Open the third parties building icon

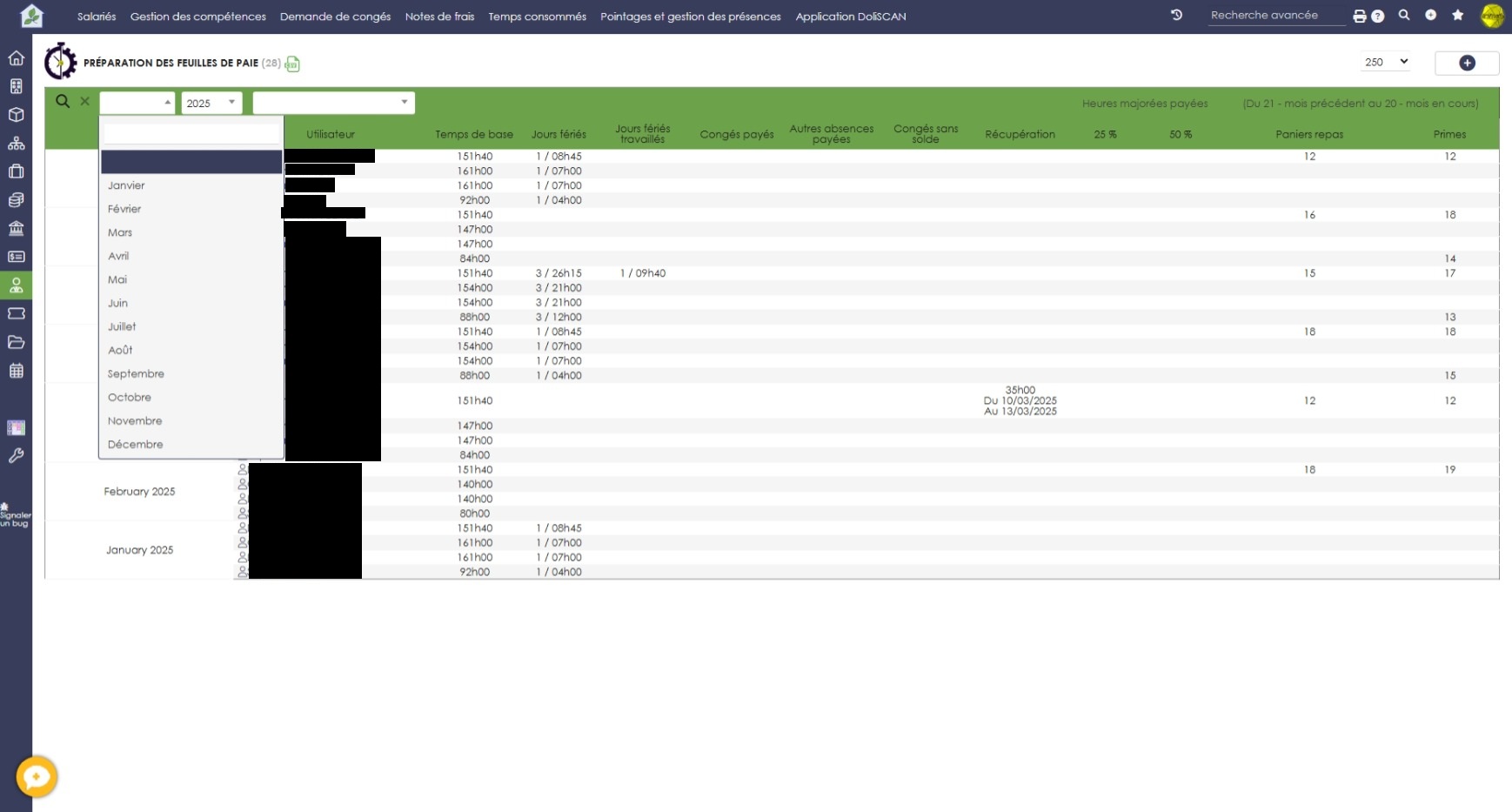point(16,86)
